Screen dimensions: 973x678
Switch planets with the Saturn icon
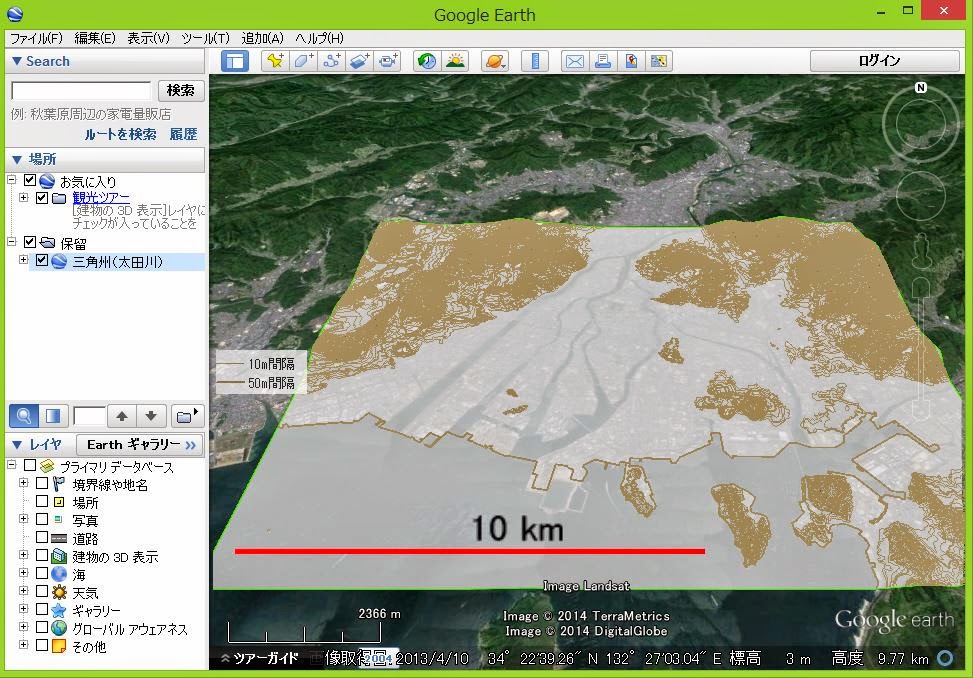click(495, 61)
